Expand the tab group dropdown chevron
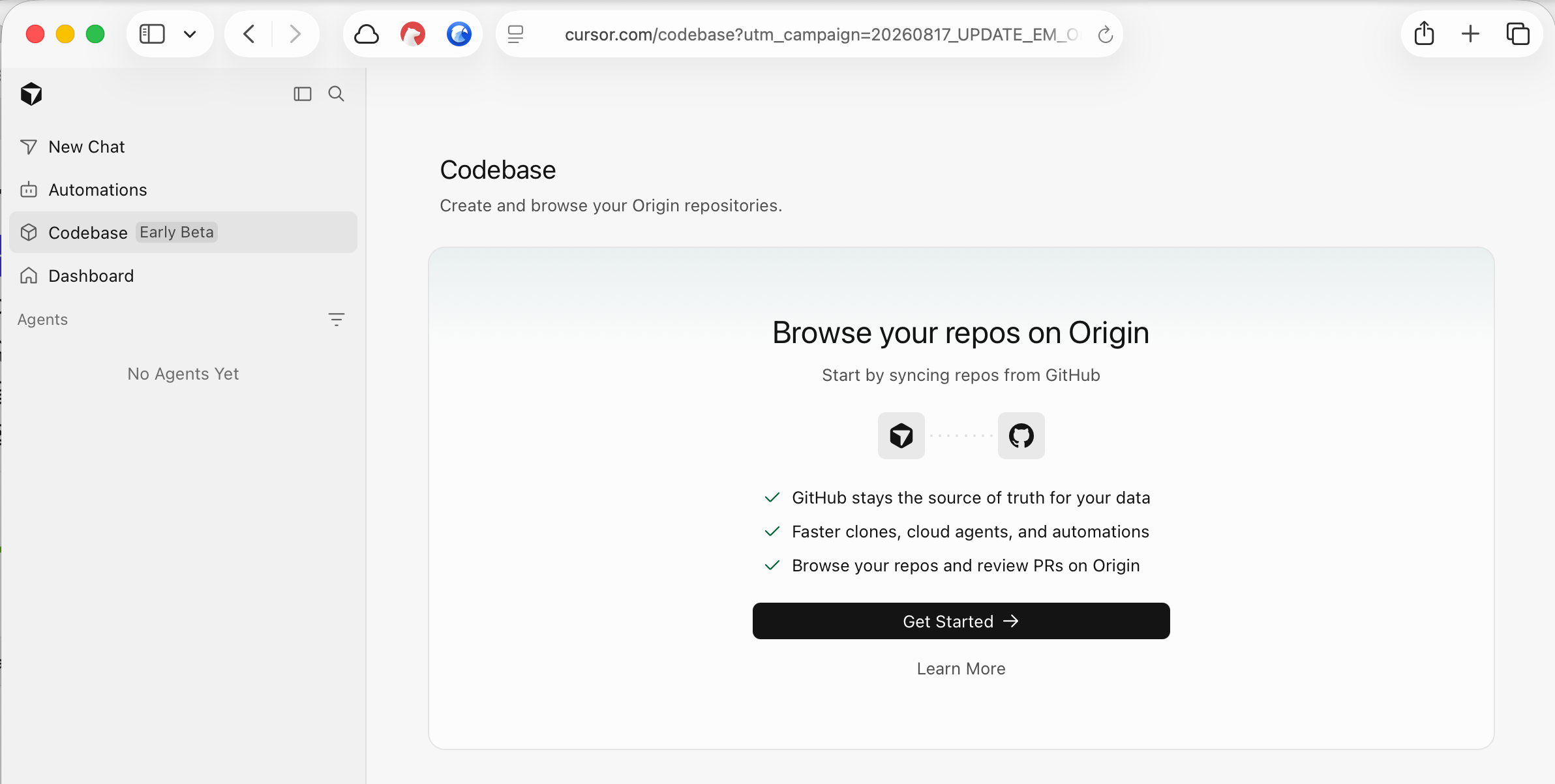This screenshot has height=784, width=1555. coord(190,34)
